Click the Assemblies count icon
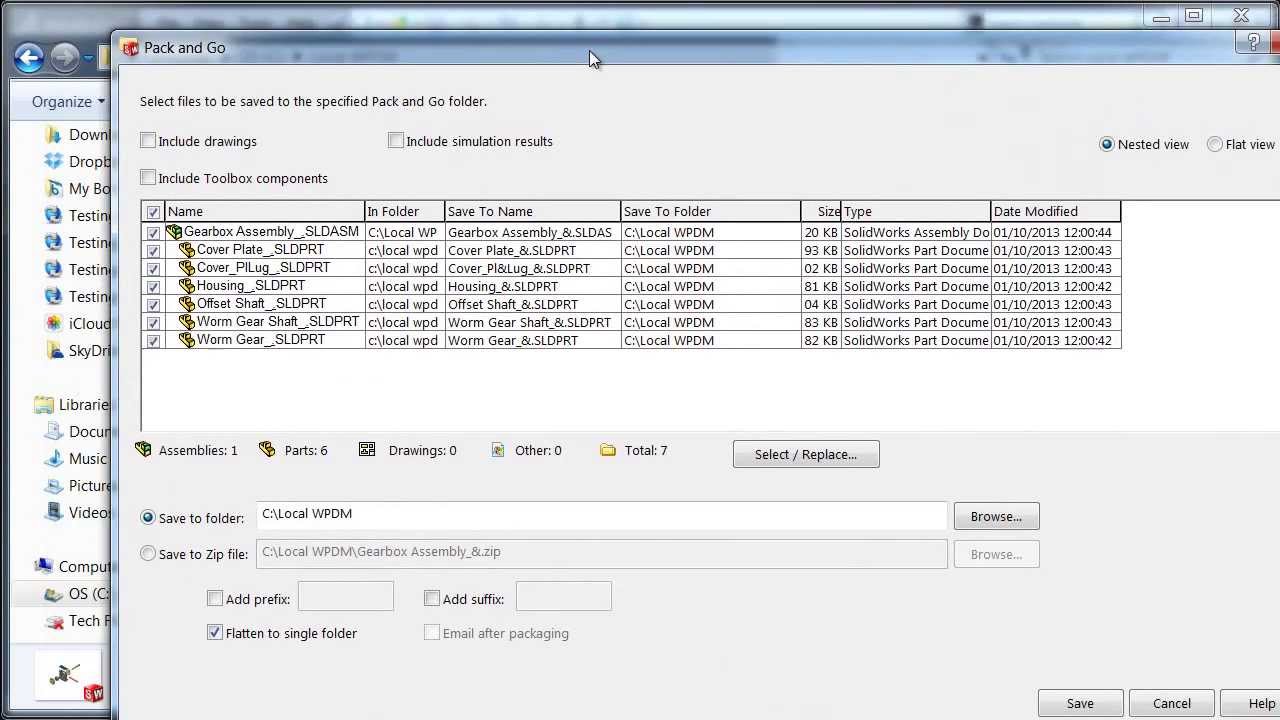The width and height of the screenshot is (1280, 720). (144, 450)
